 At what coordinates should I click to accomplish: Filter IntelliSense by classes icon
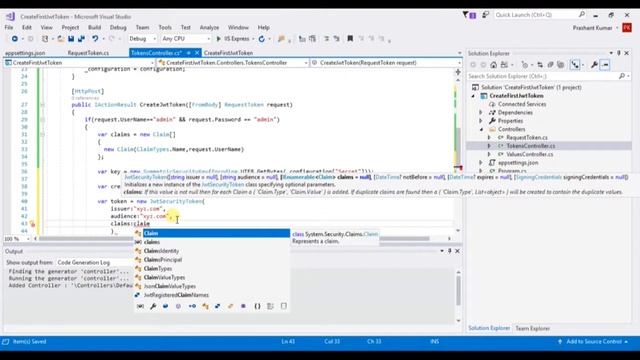[205, 306]
